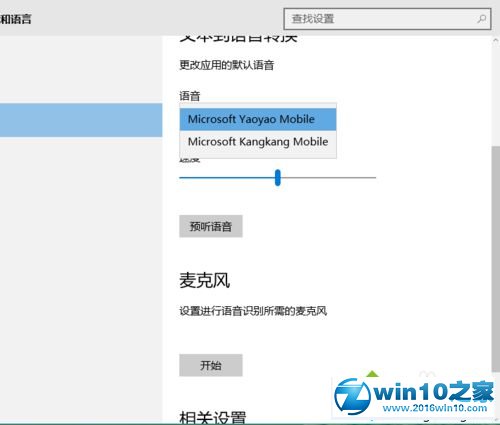Click the win10之家 globe logo icon
Viewport: 500px width, 425px height.
point(352,396)
